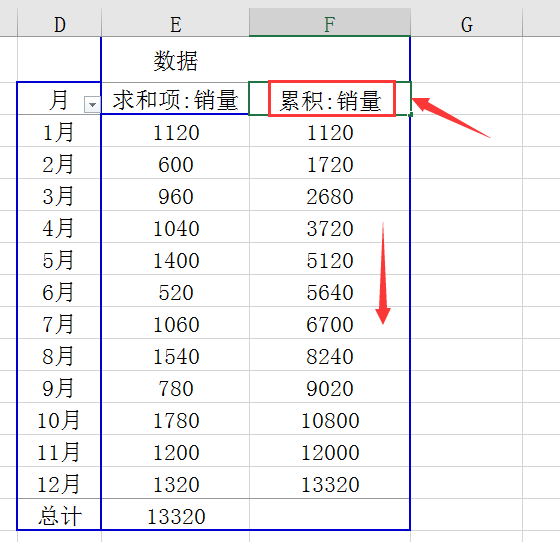
Task: Click cumulative value 8240
Action: [330, 355]
